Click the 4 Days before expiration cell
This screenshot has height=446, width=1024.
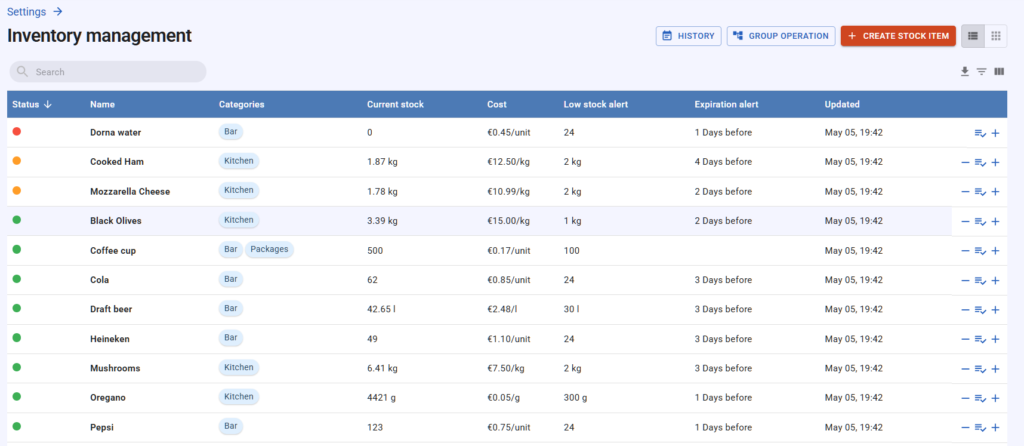click(723, 162)
